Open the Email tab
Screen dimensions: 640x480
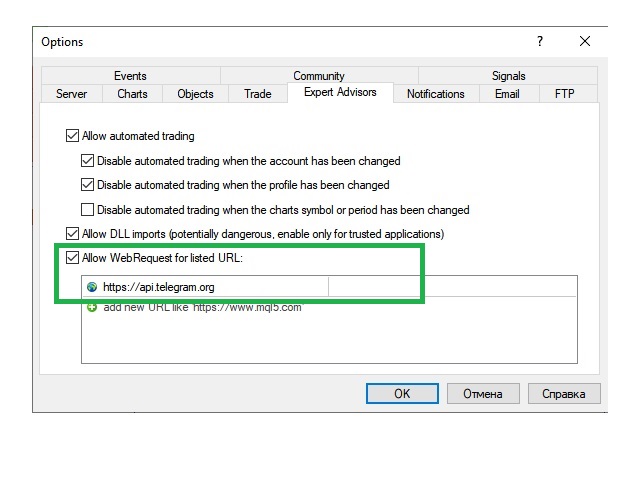[507, 94]
